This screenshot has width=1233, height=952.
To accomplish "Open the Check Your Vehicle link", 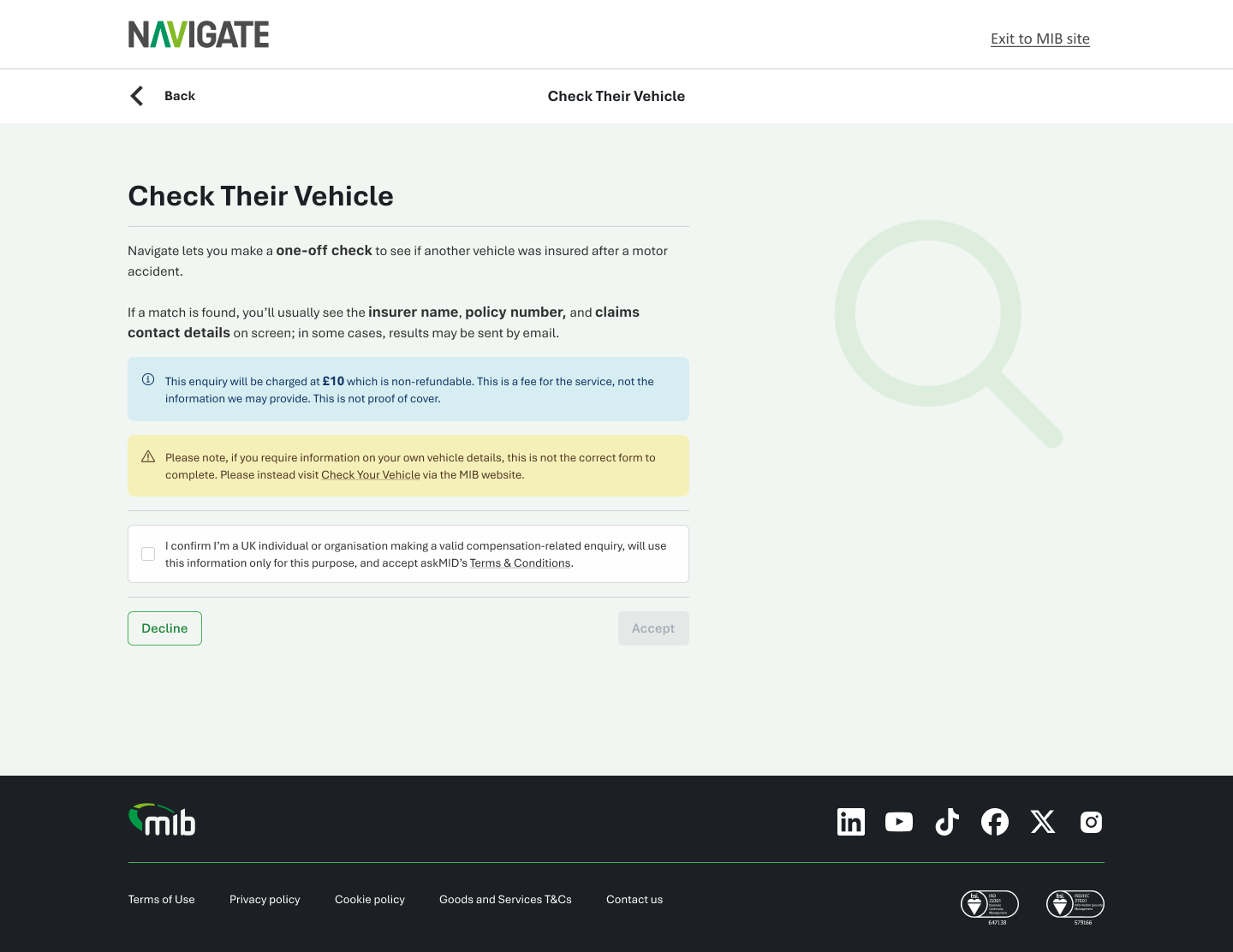I will (x=371, y=475).
